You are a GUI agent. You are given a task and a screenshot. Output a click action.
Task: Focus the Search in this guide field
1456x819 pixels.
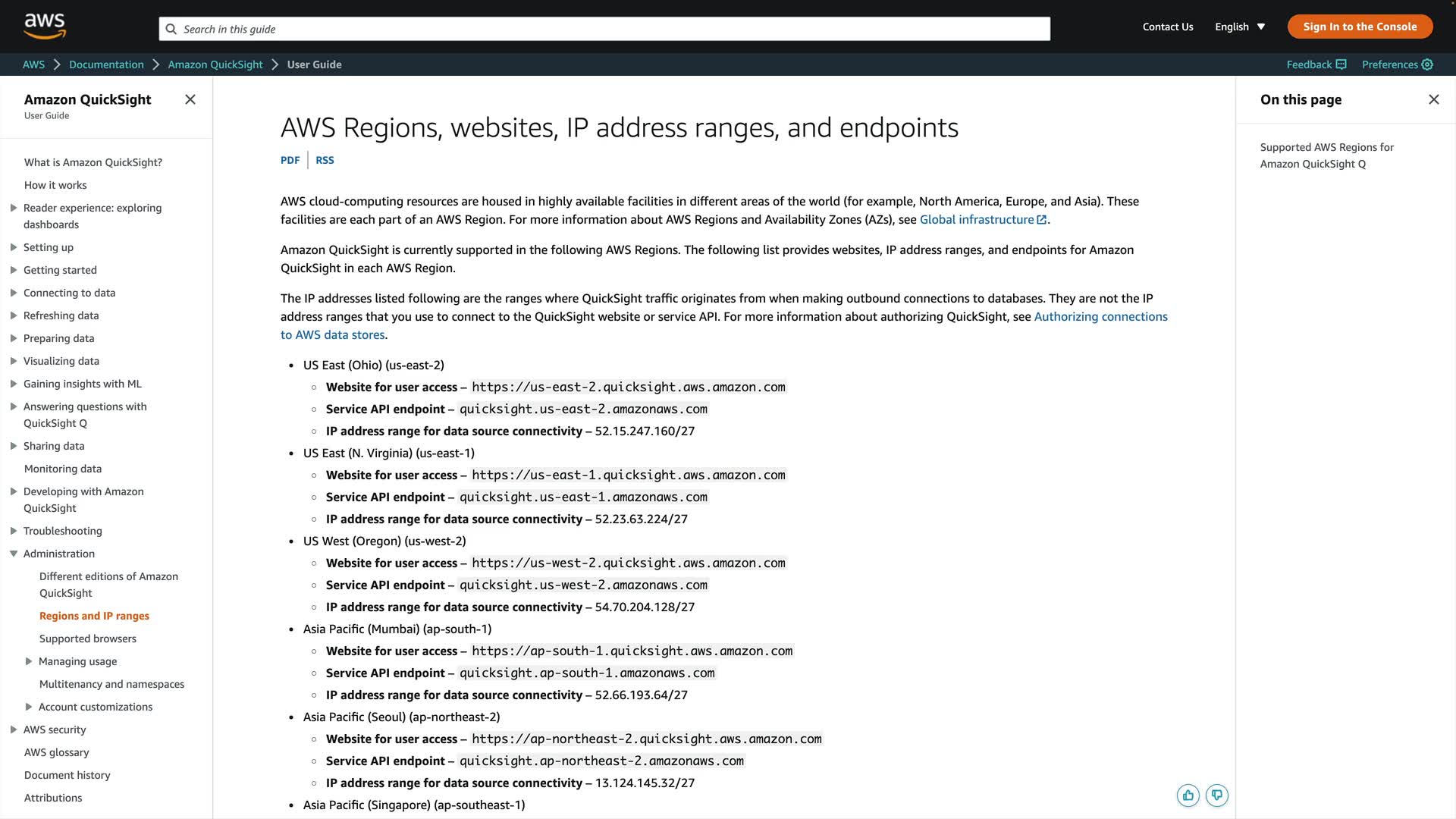pyautogui.click(x=607, y=29)
